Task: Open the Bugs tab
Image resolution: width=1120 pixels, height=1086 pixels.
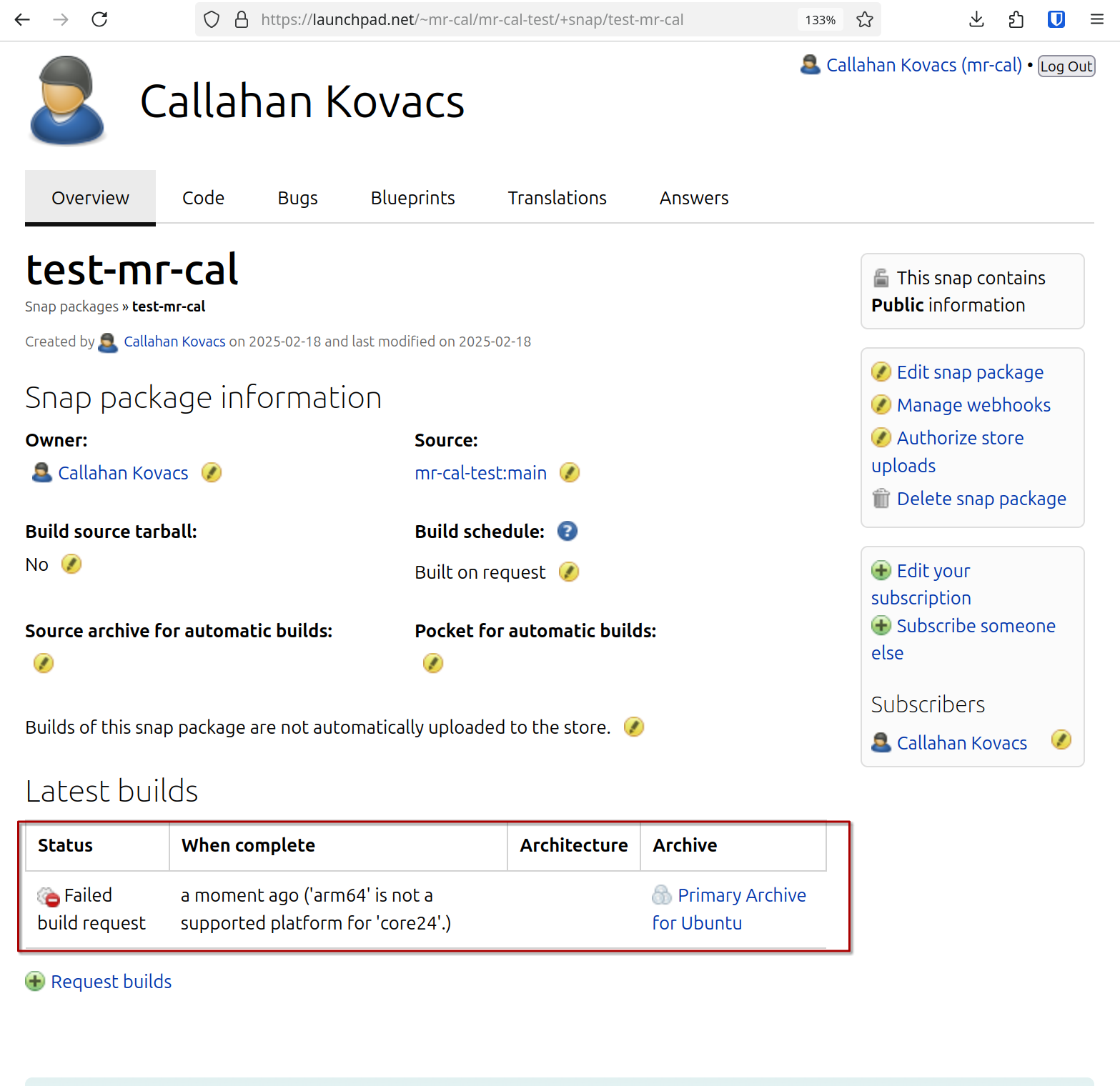Action: 297,198
